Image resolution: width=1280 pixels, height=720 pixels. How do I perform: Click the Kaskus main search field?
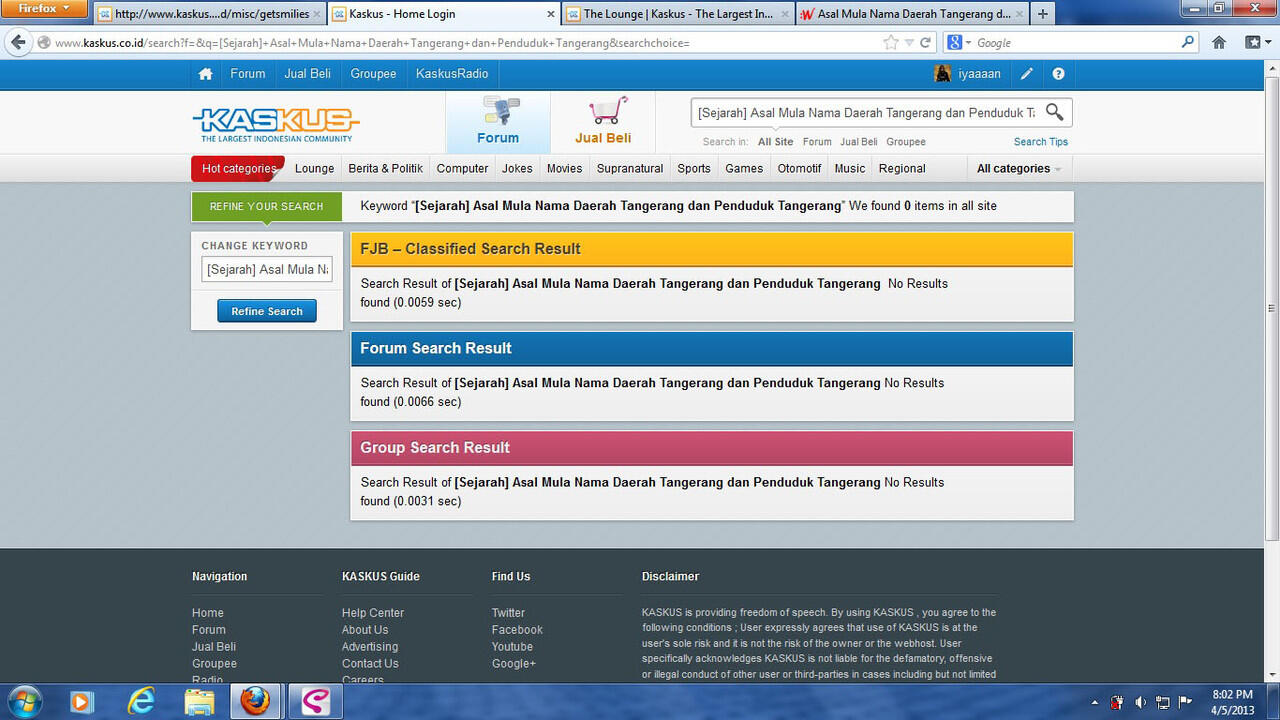pyautogui.click(x=867, y=113)
